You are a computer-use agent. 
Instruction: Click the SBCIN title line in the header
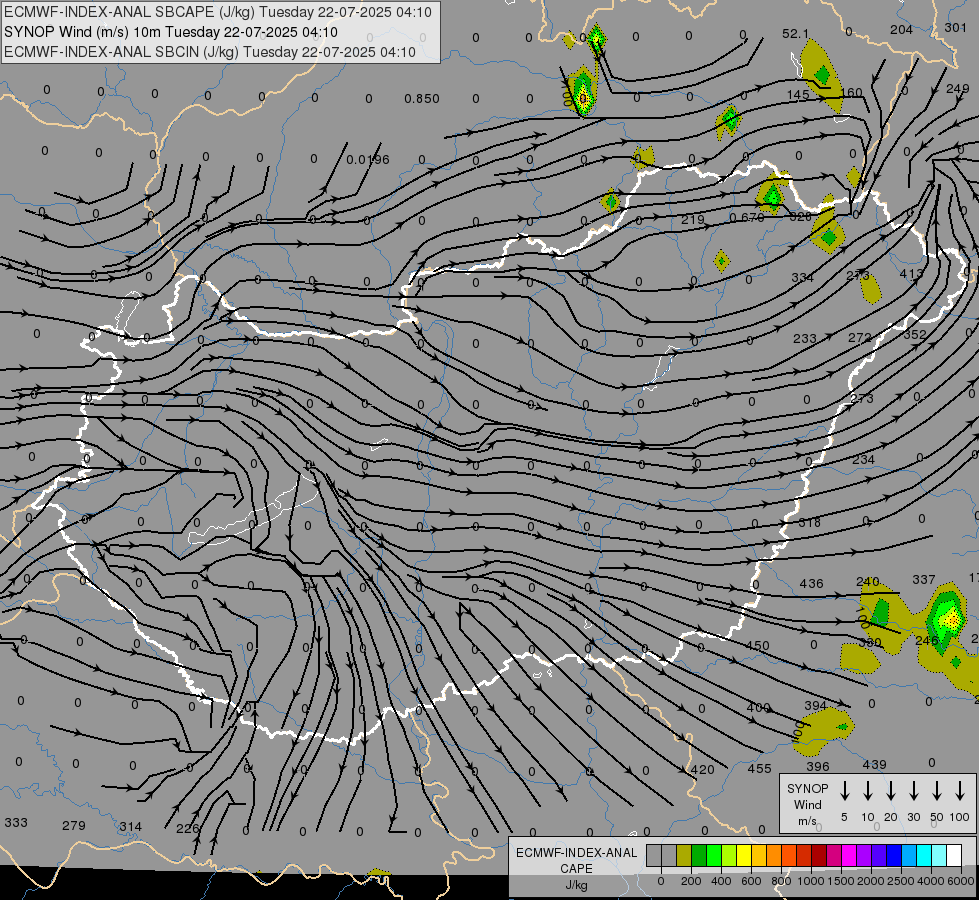point(210,52)
